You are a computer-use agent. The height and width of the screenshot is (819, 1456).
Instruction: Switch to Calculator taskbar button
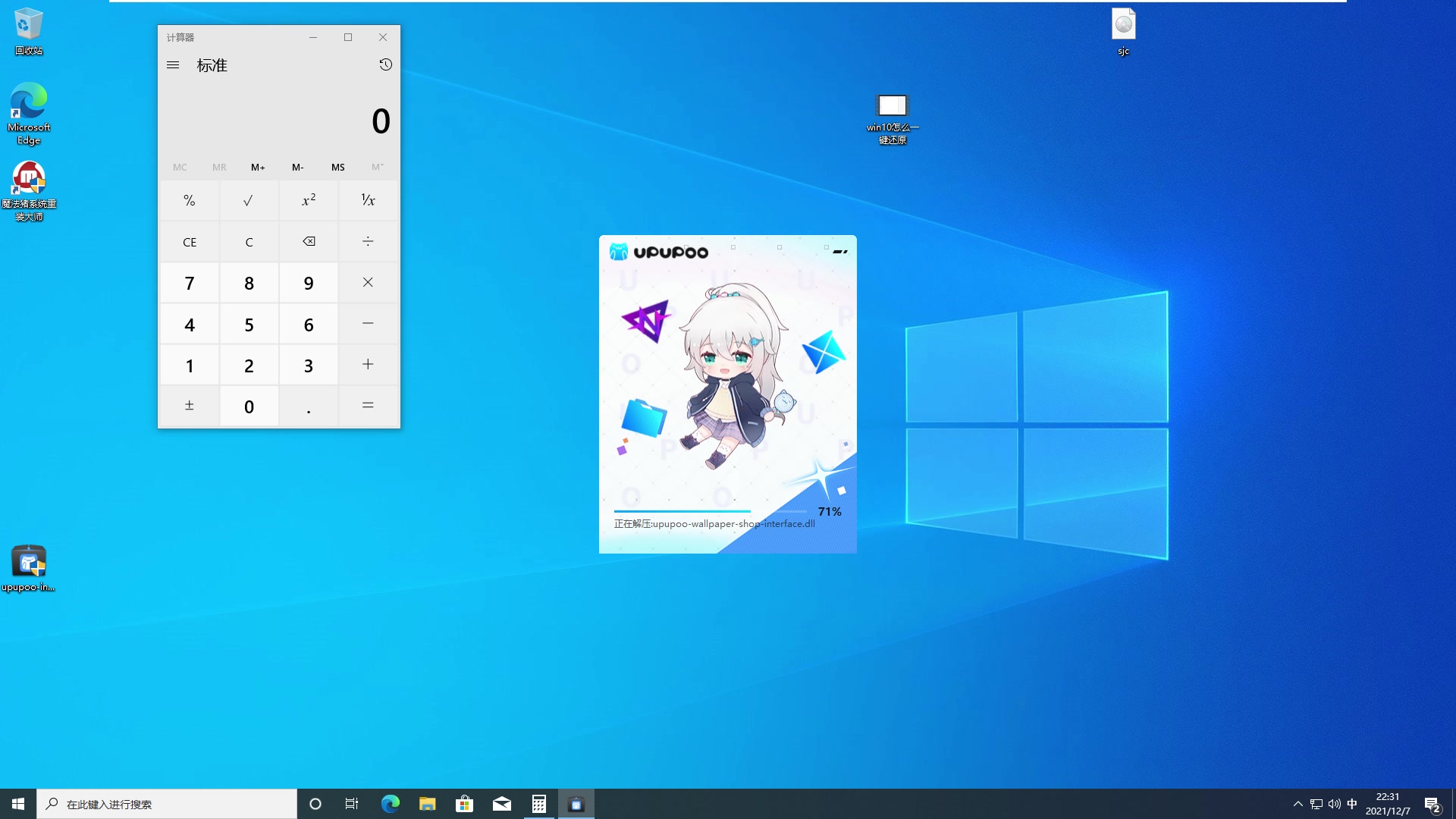[x=538, y=804]
